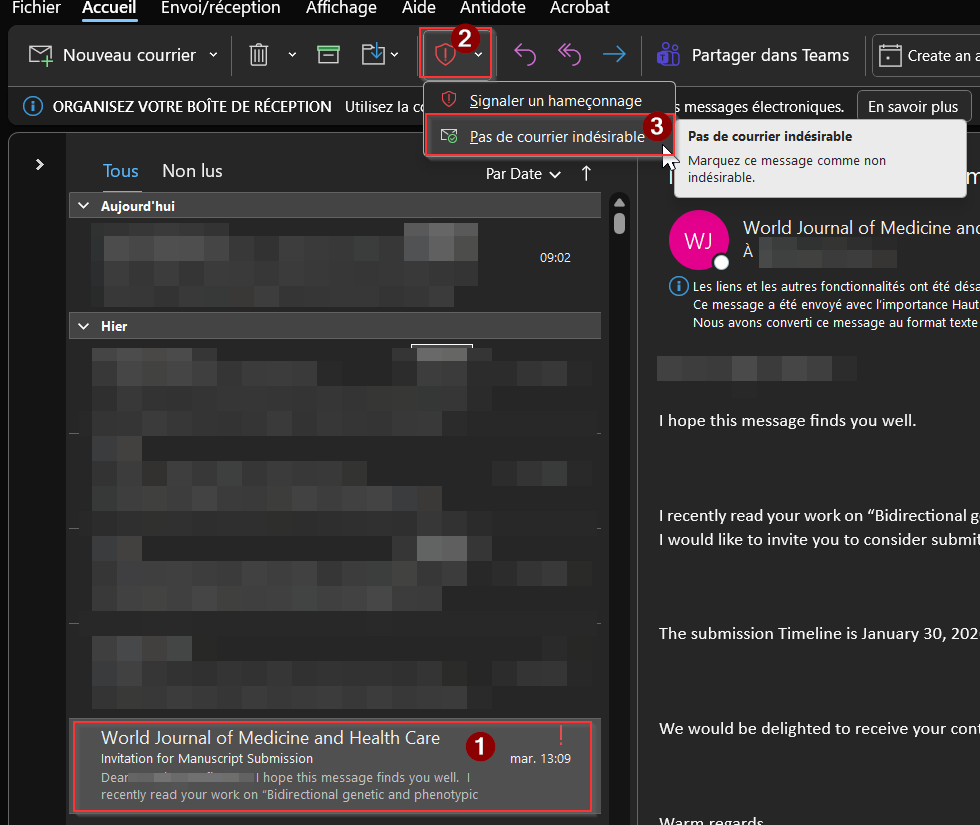
Task: Click the Nouveau courrier button
Action: (x=112, y=55)
